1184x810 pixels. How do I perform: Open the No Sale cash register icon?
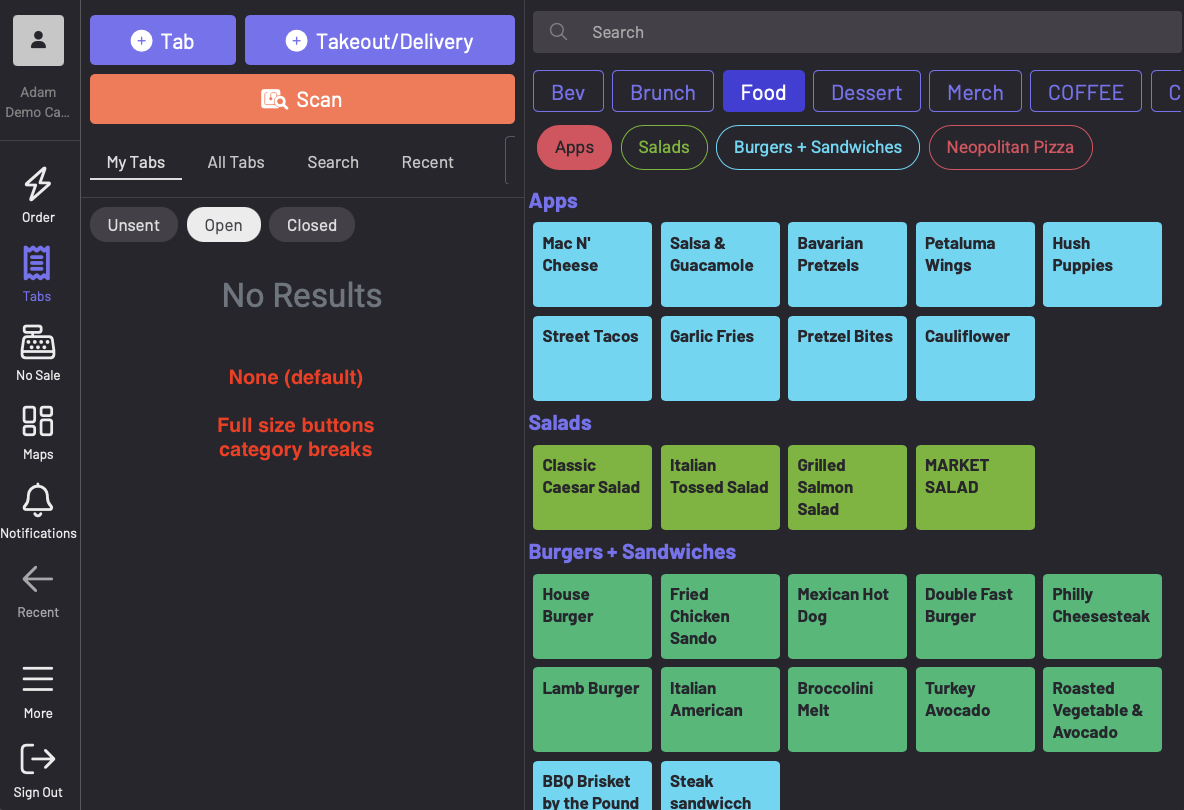tap(38, 343)
